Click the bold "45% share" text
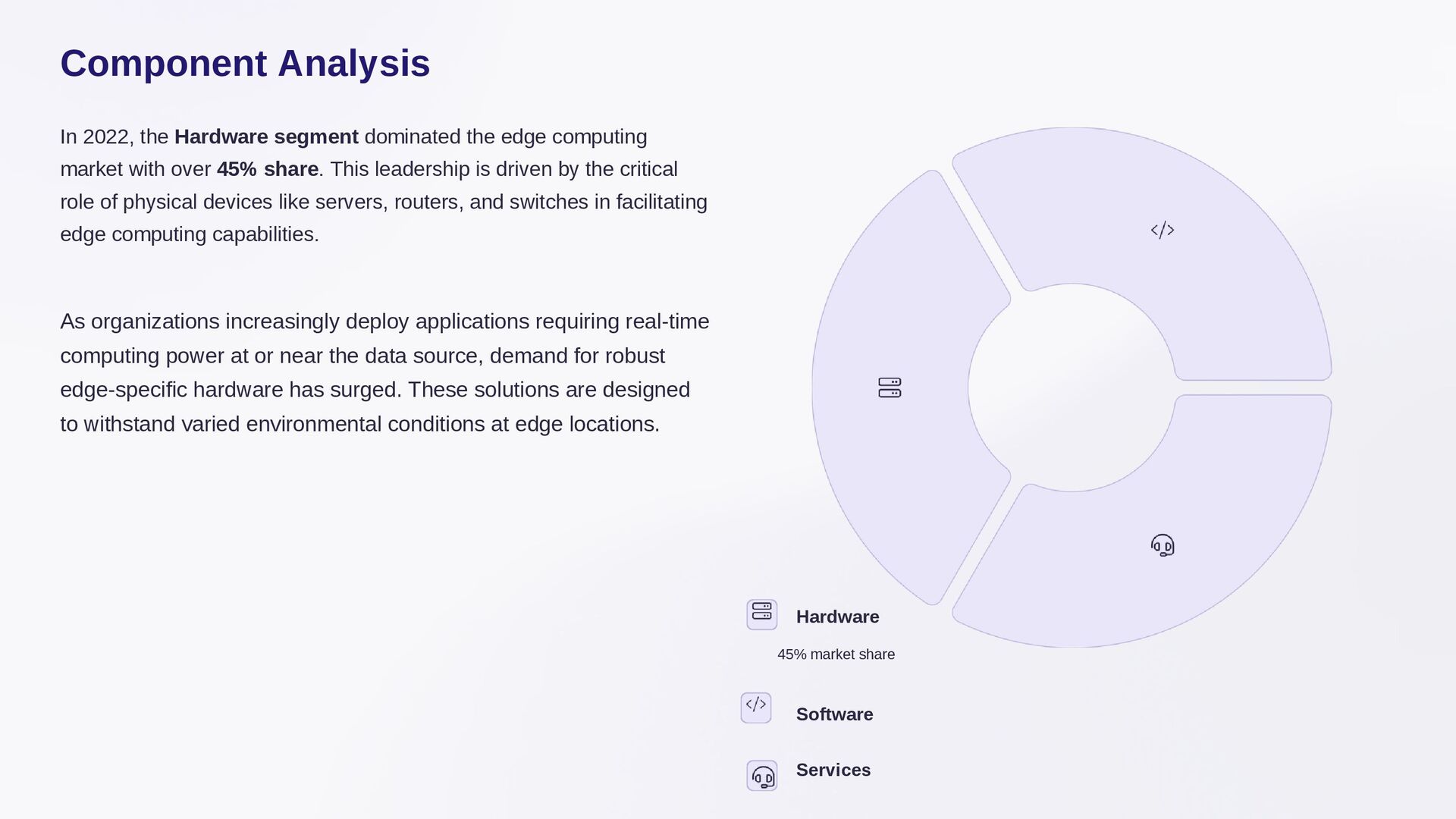Viewport: 1456px width, 819px height. point(268,169)
